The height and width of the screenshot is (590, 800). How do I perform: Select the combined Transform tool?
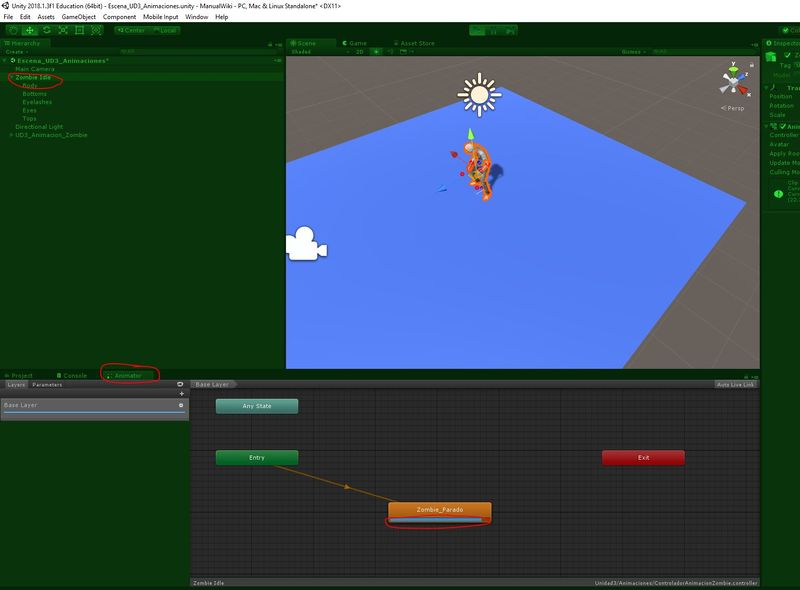[x=96, y=31]
